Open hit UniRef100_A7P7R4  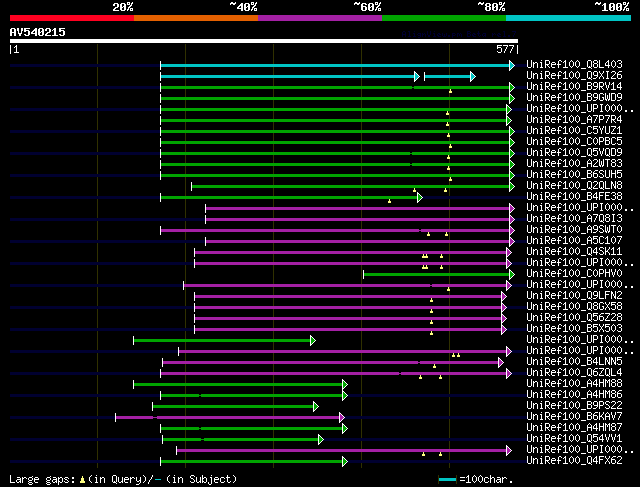click(574, 120)
